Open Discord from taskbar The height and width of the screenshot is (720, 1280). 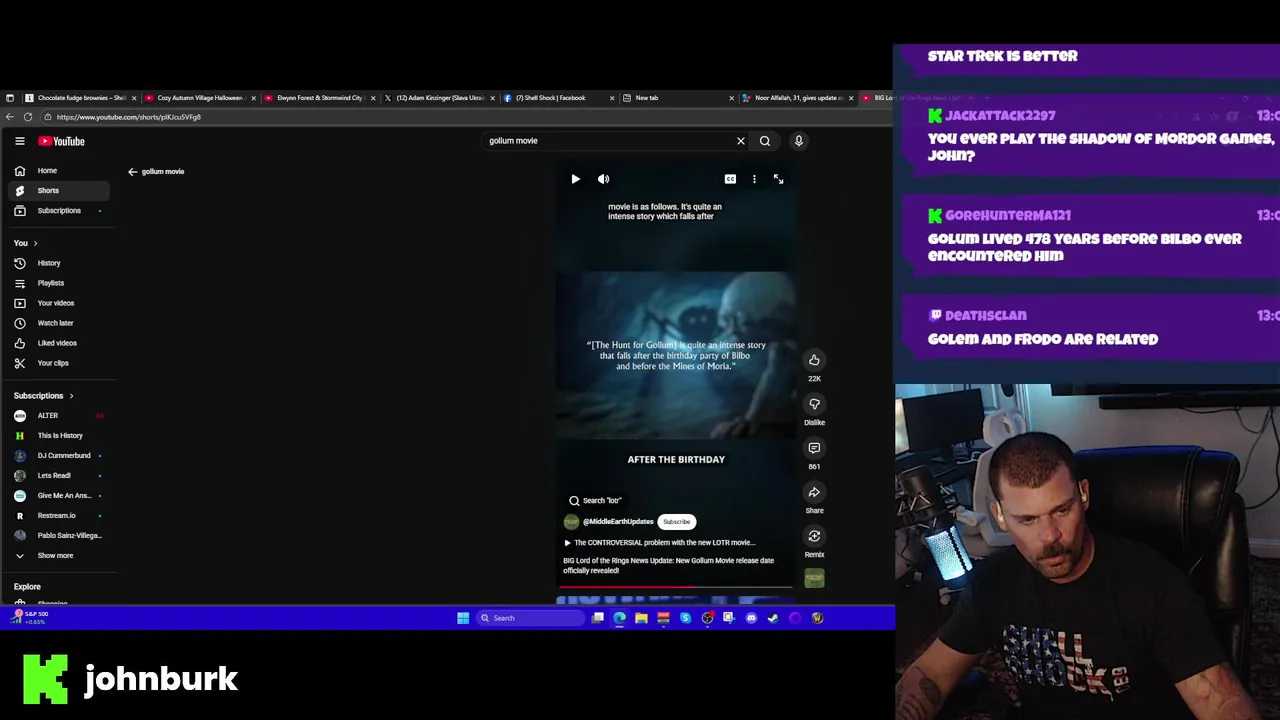point(751,618)
